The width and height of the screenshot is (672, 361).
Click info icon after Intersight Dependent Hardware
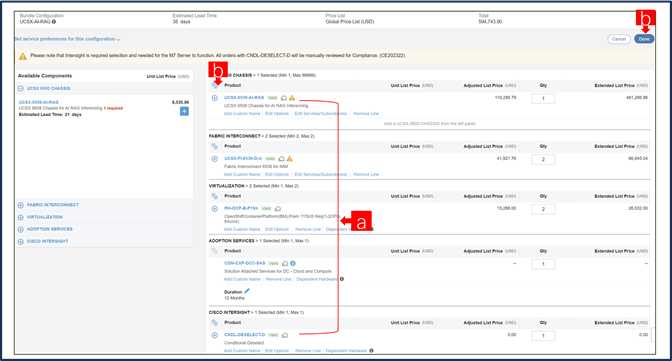[372, 351]
